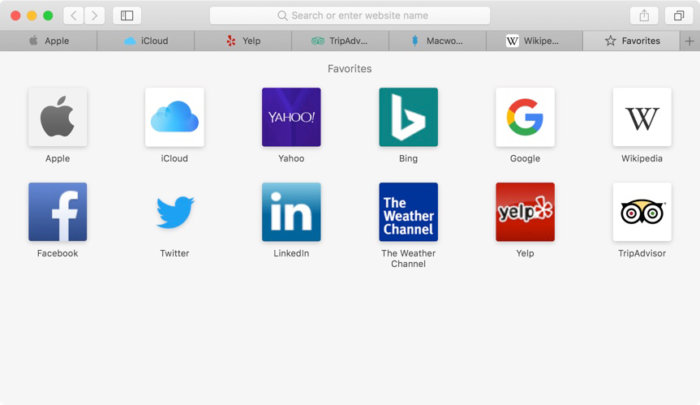
Task: Open the Google favorite tile
Action: tap(525, 117)
